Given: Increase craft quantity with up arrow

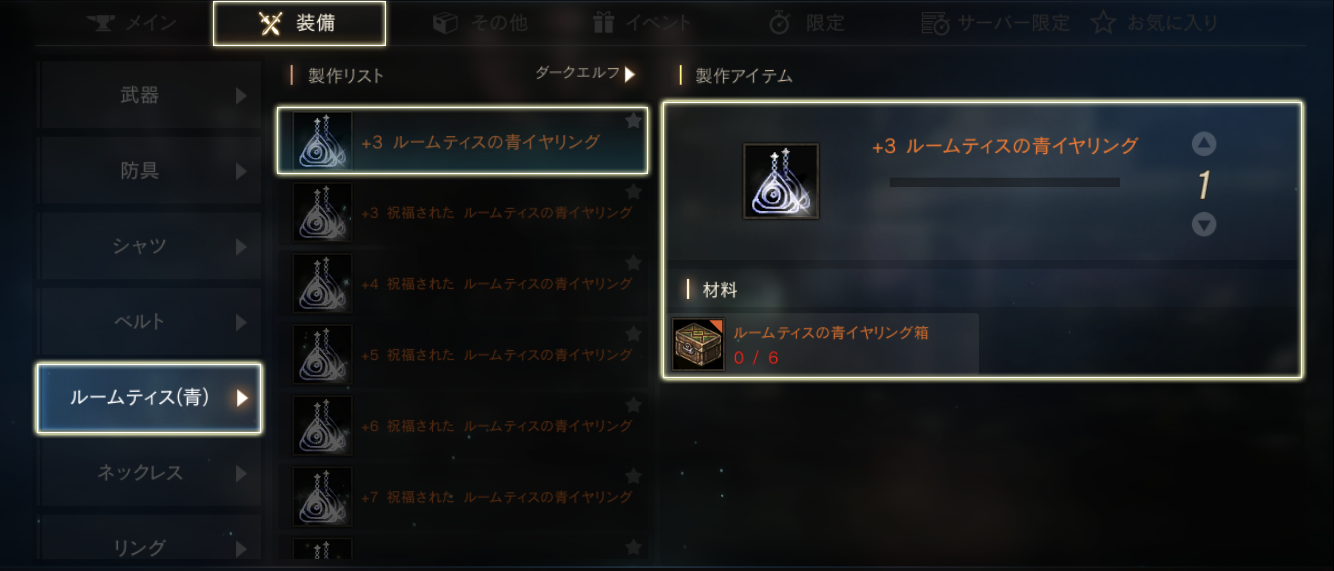Looking at the screenshot, I should tap(1204, 144).
